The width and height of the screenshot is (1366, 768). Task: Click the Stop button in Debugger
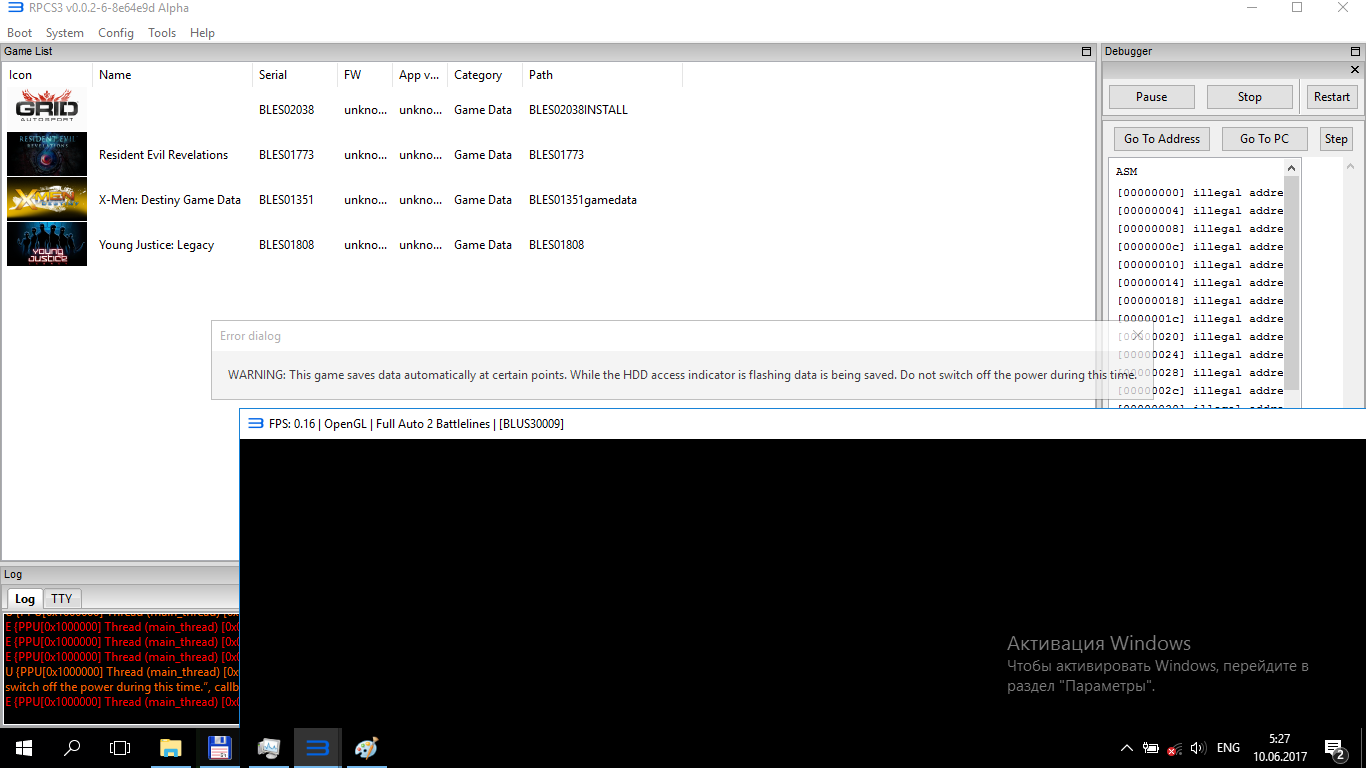point(1249,97)
